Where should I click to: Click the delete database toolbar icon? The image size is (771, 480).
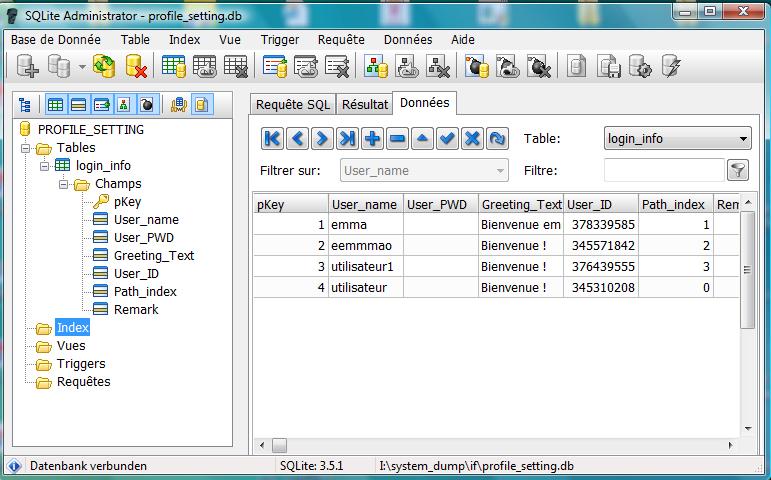click(136, 67)
